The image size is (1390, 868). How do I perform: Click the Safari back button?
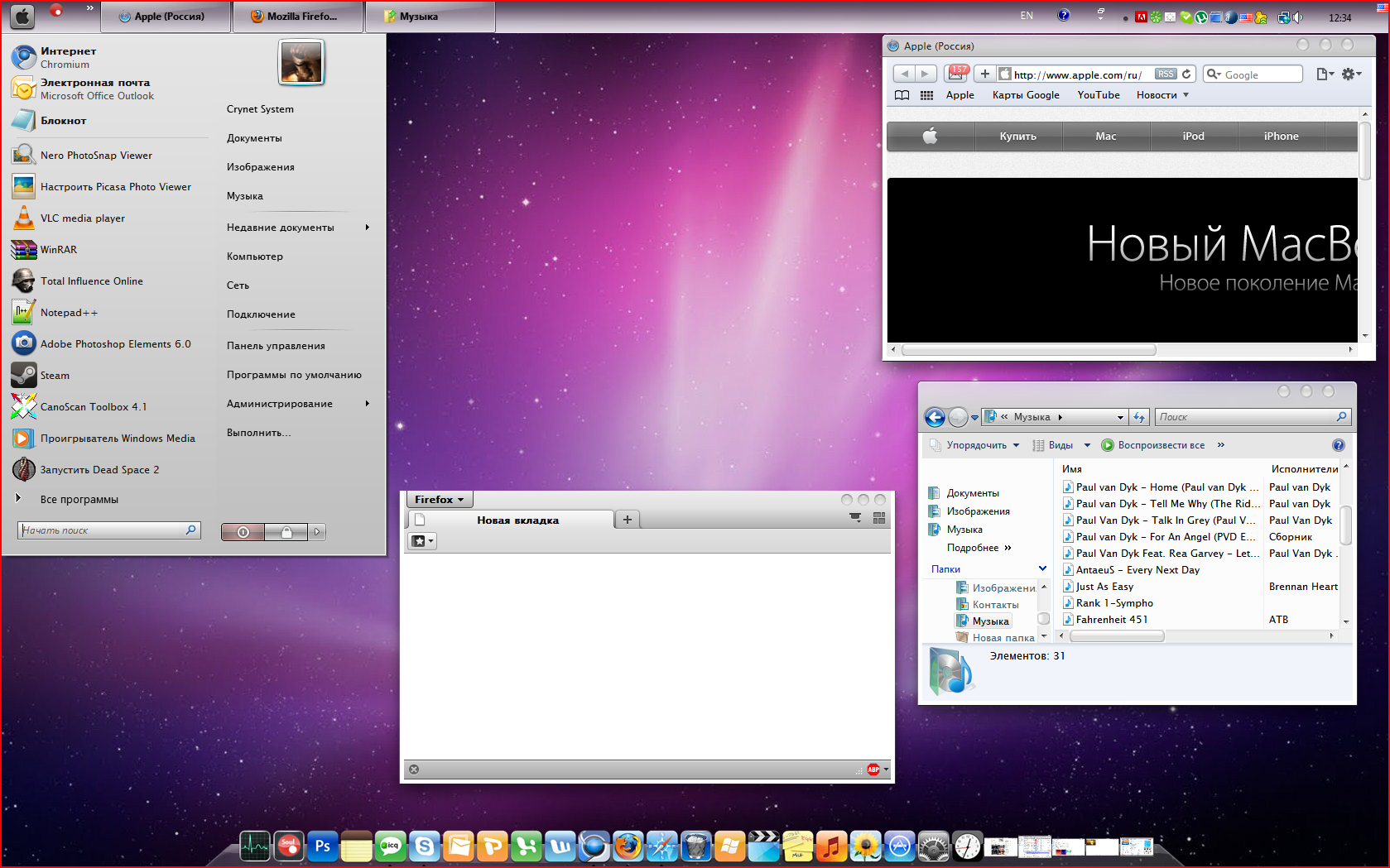[905, 74]
